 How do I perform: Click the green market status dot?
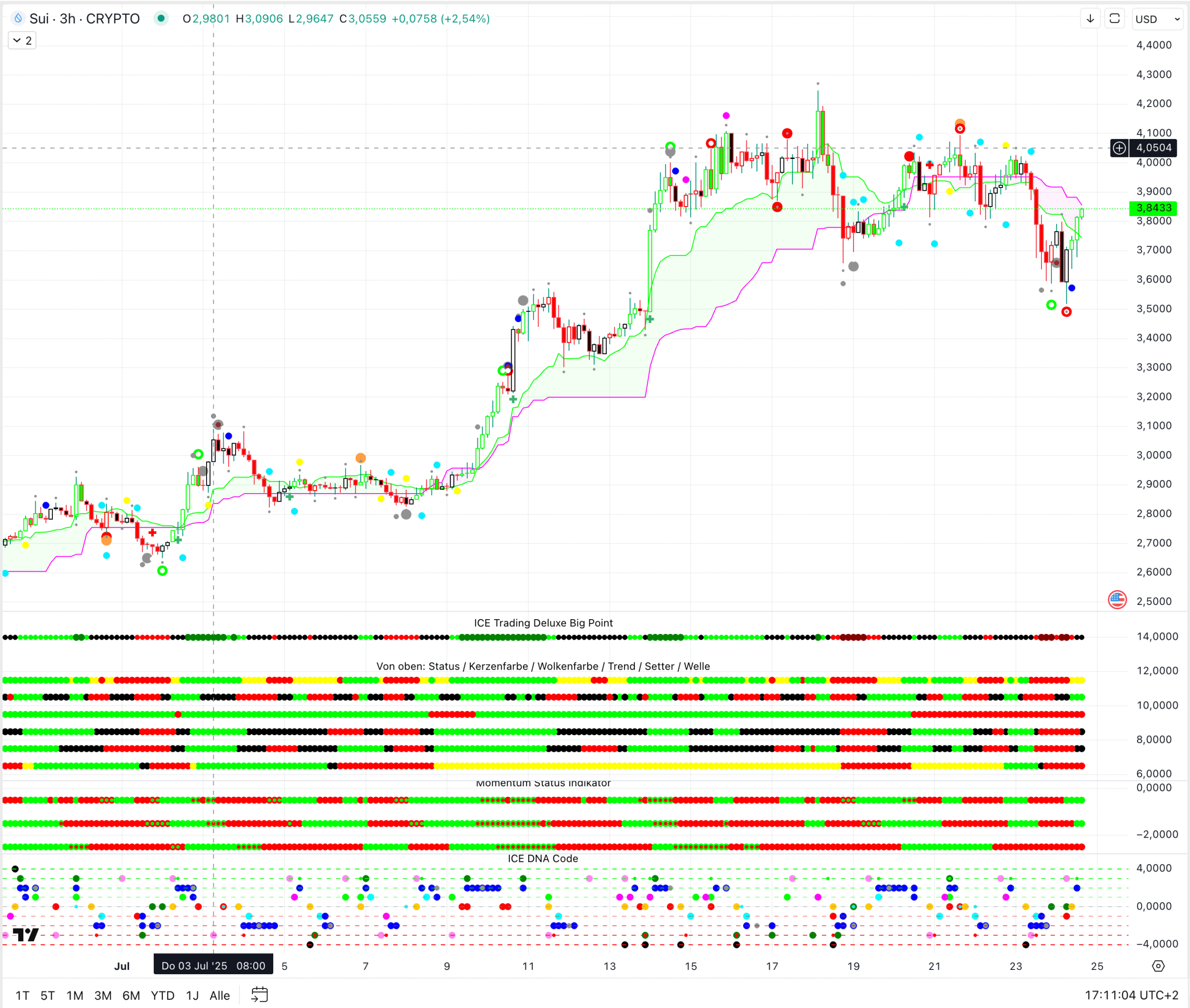tap(161, 18)
